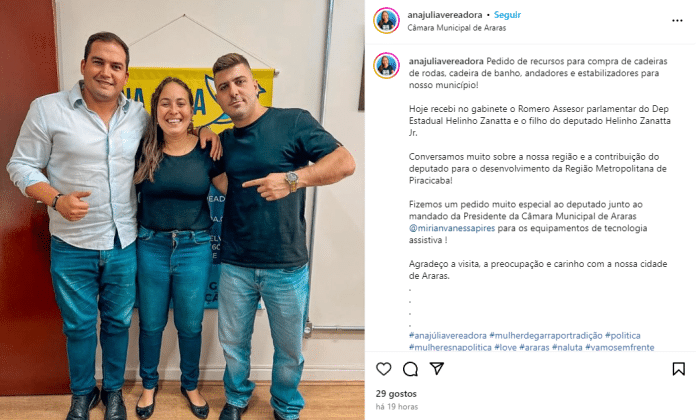Open hashtag #mulheresnapolitica
The width and height of the screenshot is (696, 420).
click(x=450, y=347)
